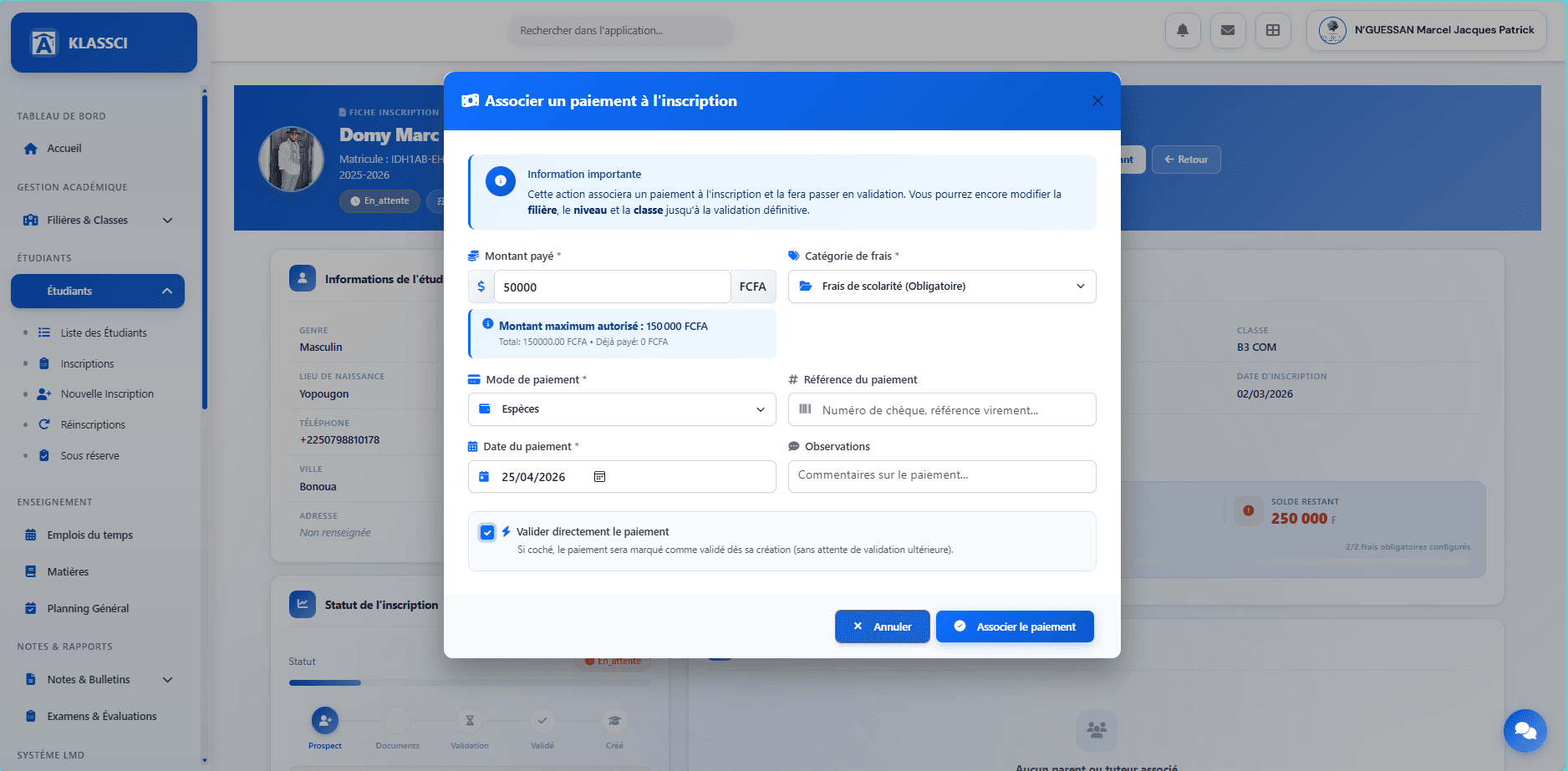Click the phone number +2250798810178
1568x771 pixels.
339,440
